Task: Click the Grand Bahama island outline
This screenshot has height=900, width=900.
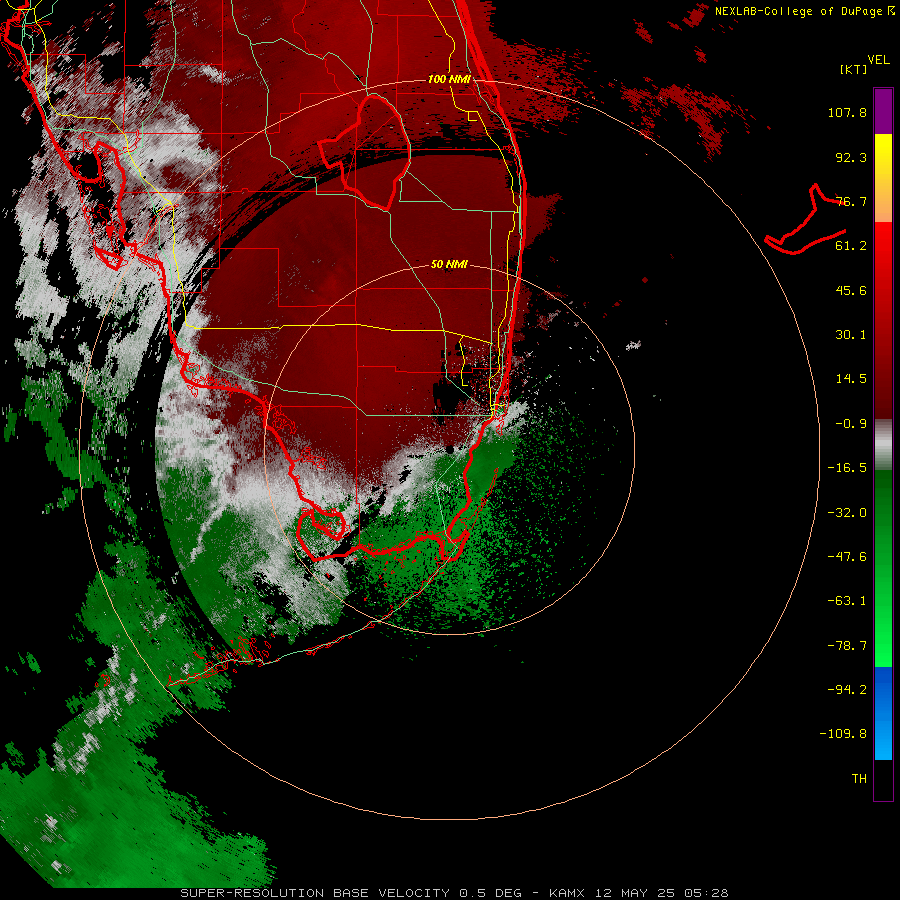Action: click(x=805, y=219)
